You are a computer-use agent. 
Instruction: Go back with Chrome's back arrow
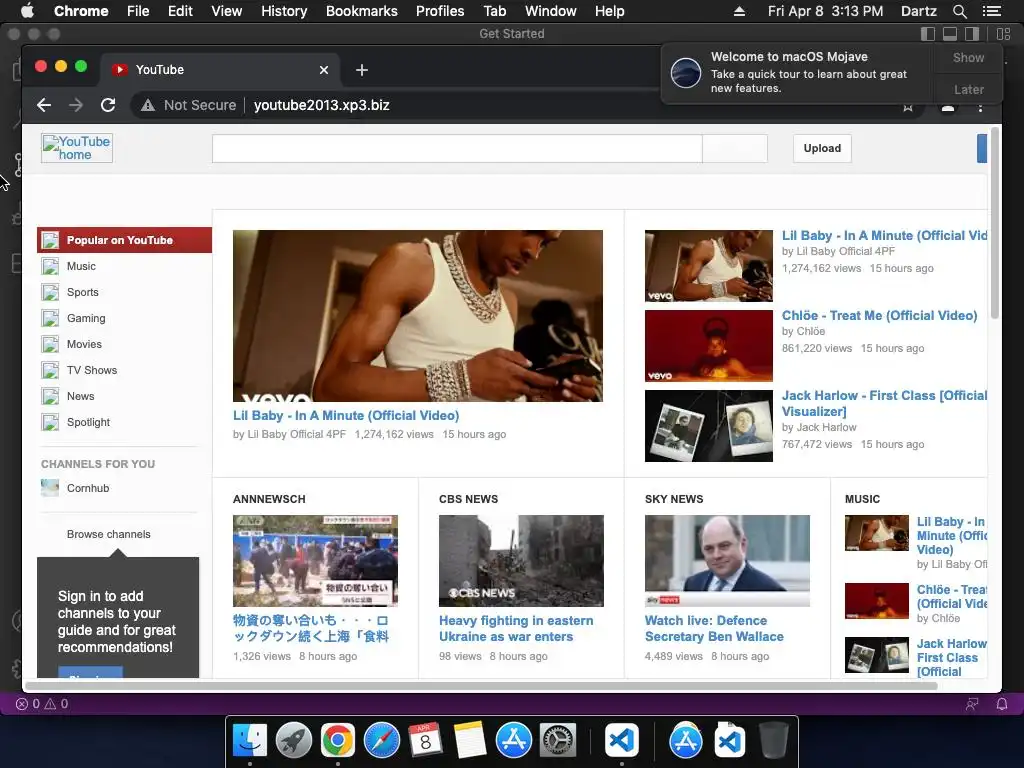click(x=44, y=105)
